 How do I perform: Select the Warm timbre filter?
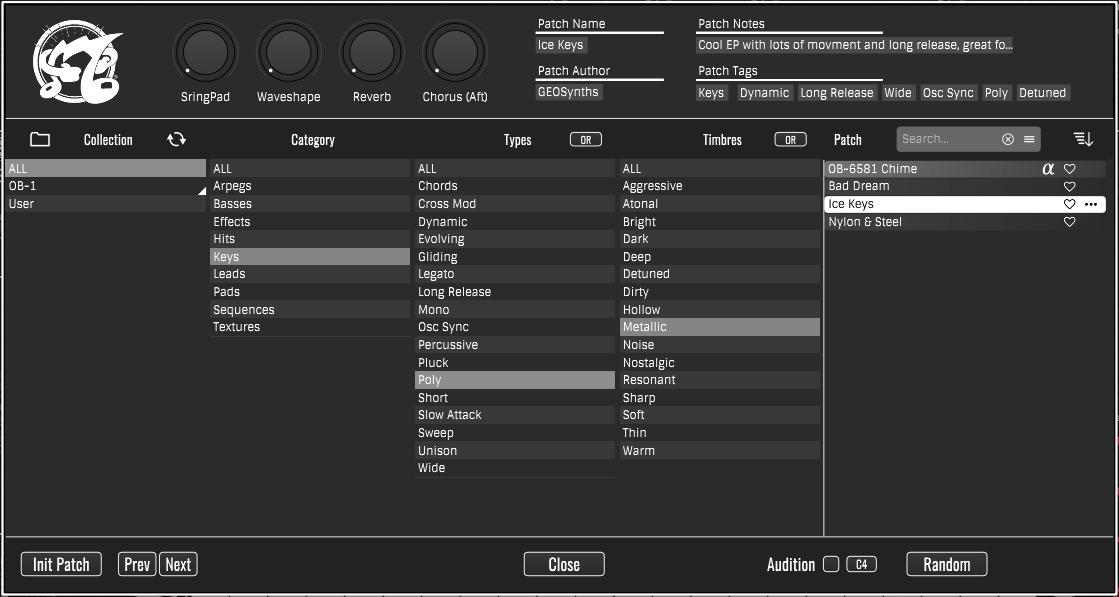click(638, 451)
